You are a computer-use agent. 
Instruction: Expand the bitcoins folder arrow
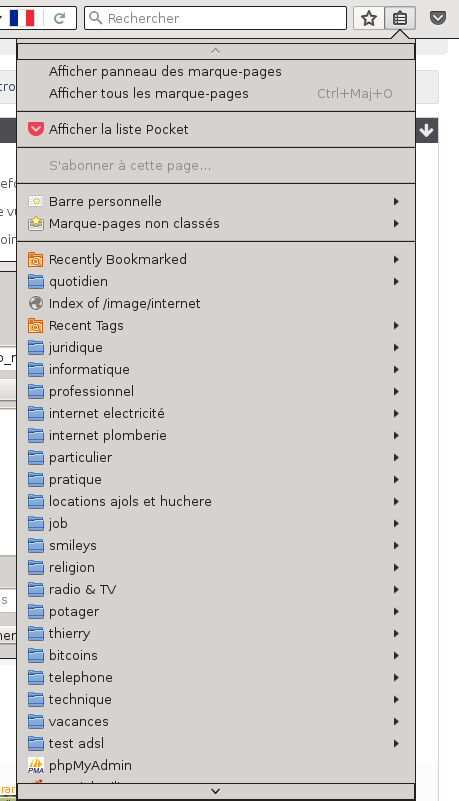[396, 655]
